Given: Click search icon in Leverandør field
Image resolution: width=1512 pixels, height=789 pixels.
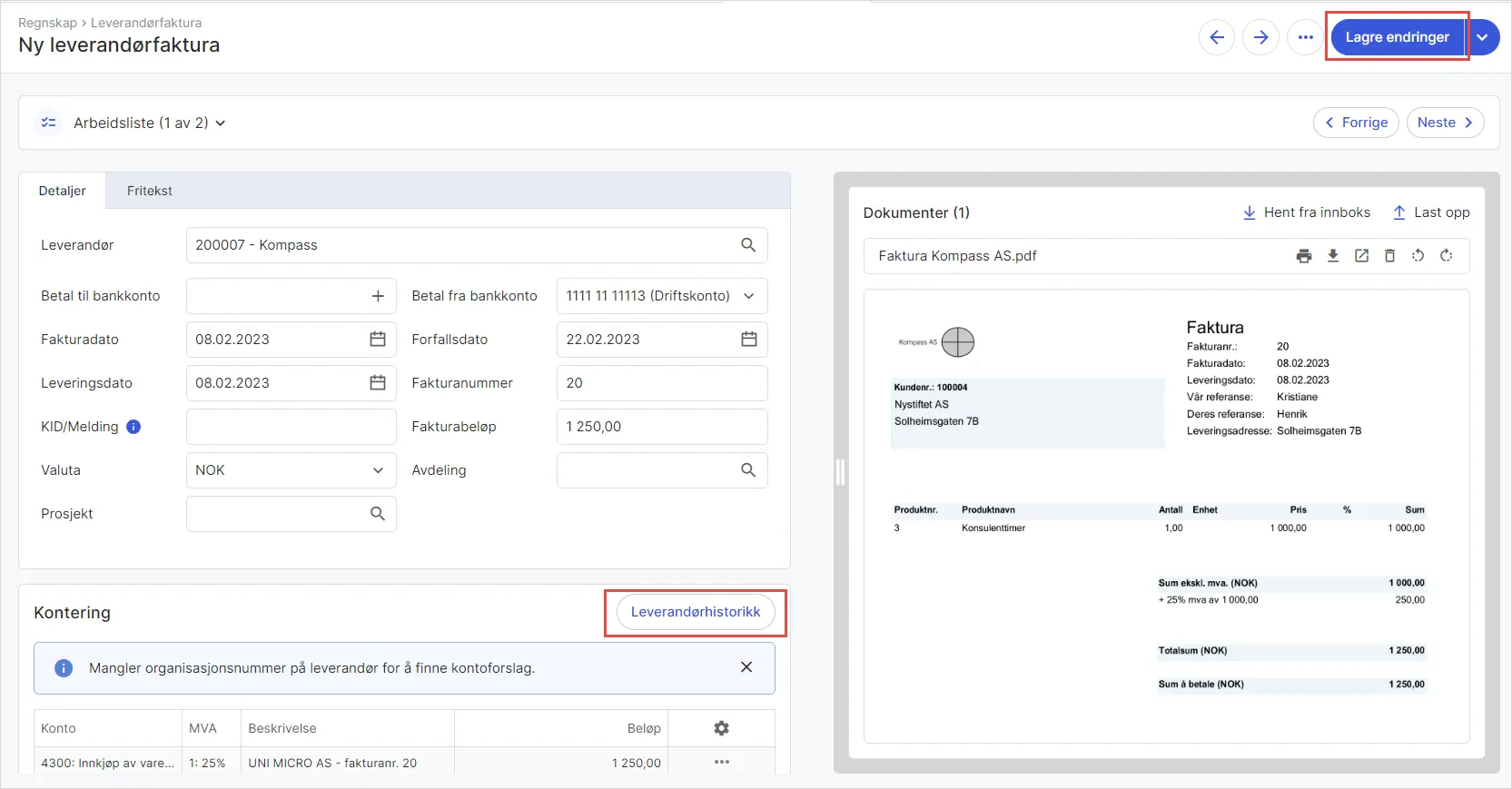Looking at the screenshot, I should pos(748,245).
